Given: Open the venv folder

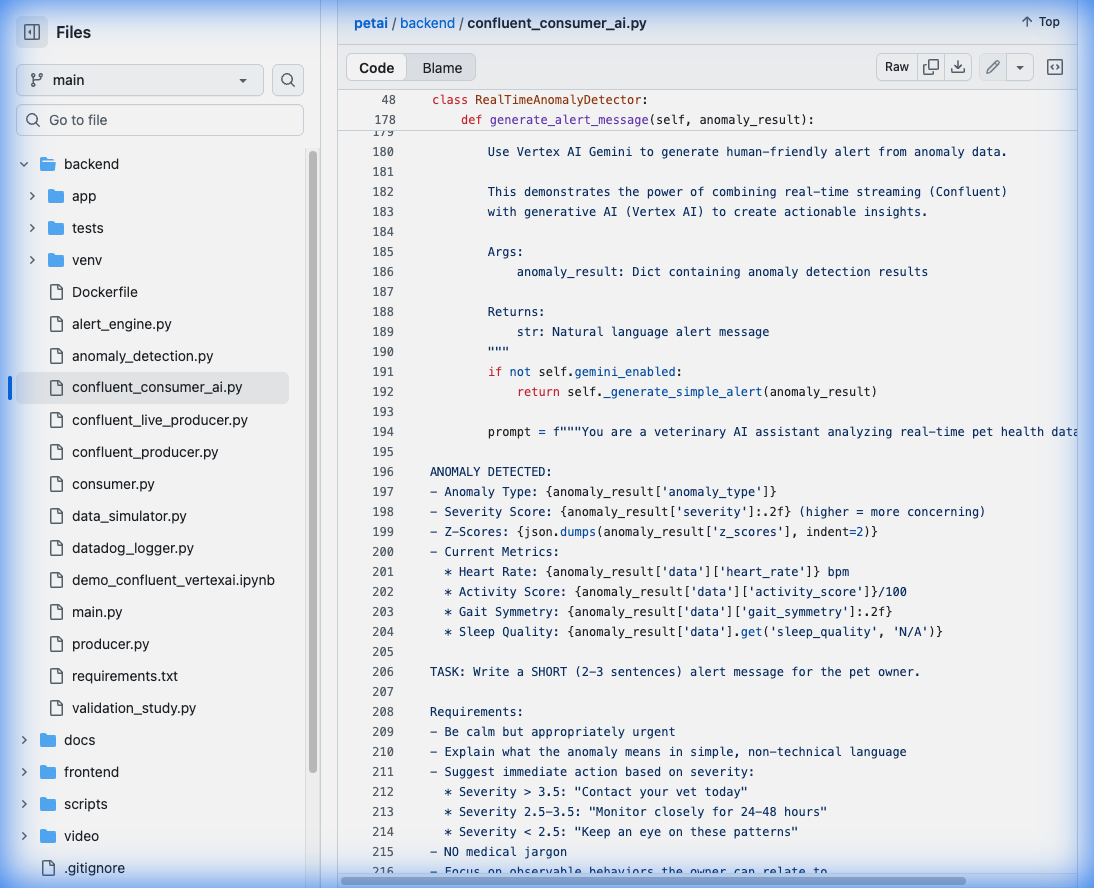Looking at the screenshot, I should (87, 260).
